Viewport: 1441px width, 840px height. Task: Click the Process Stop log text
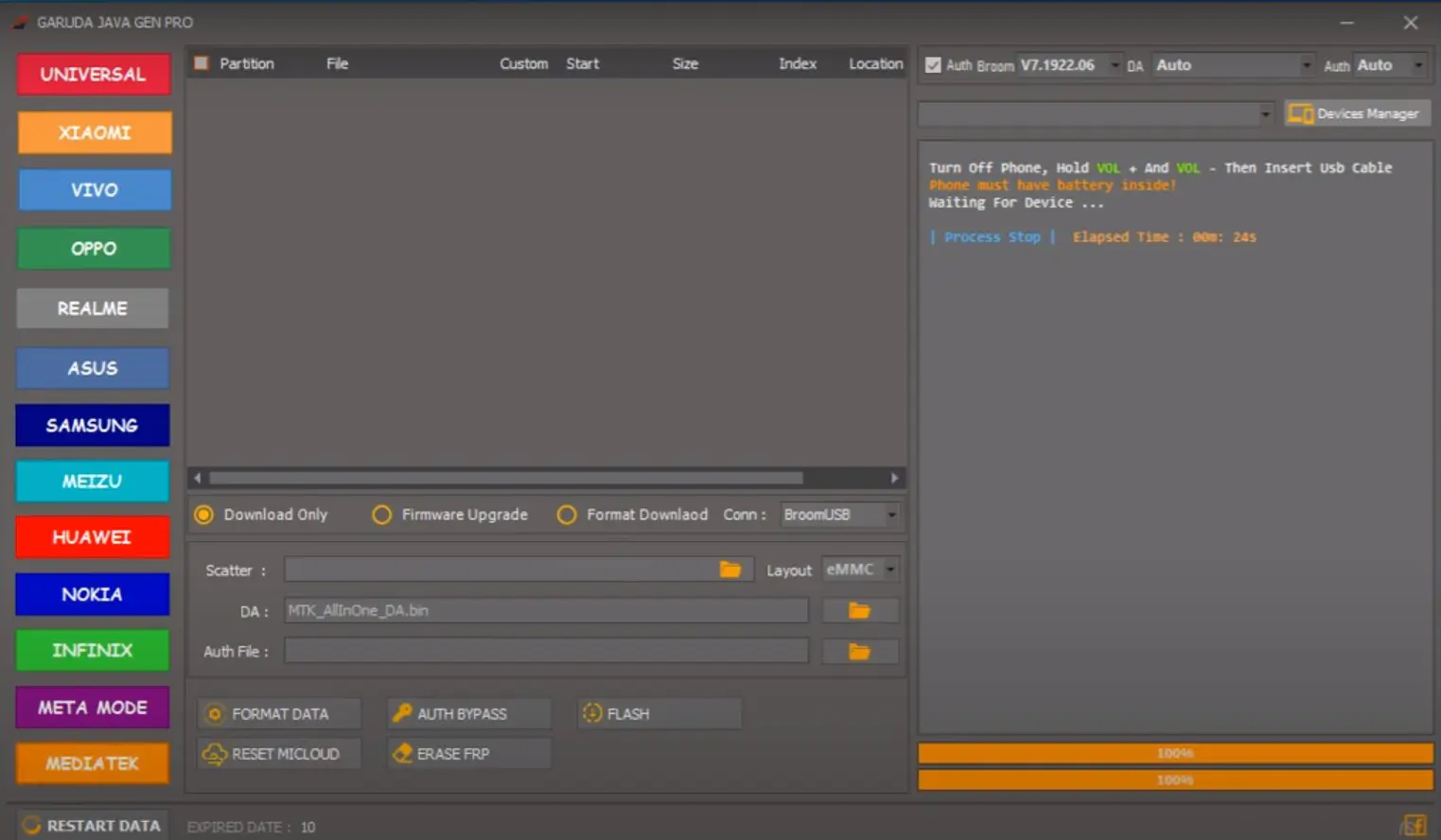(x=993, y=237)
